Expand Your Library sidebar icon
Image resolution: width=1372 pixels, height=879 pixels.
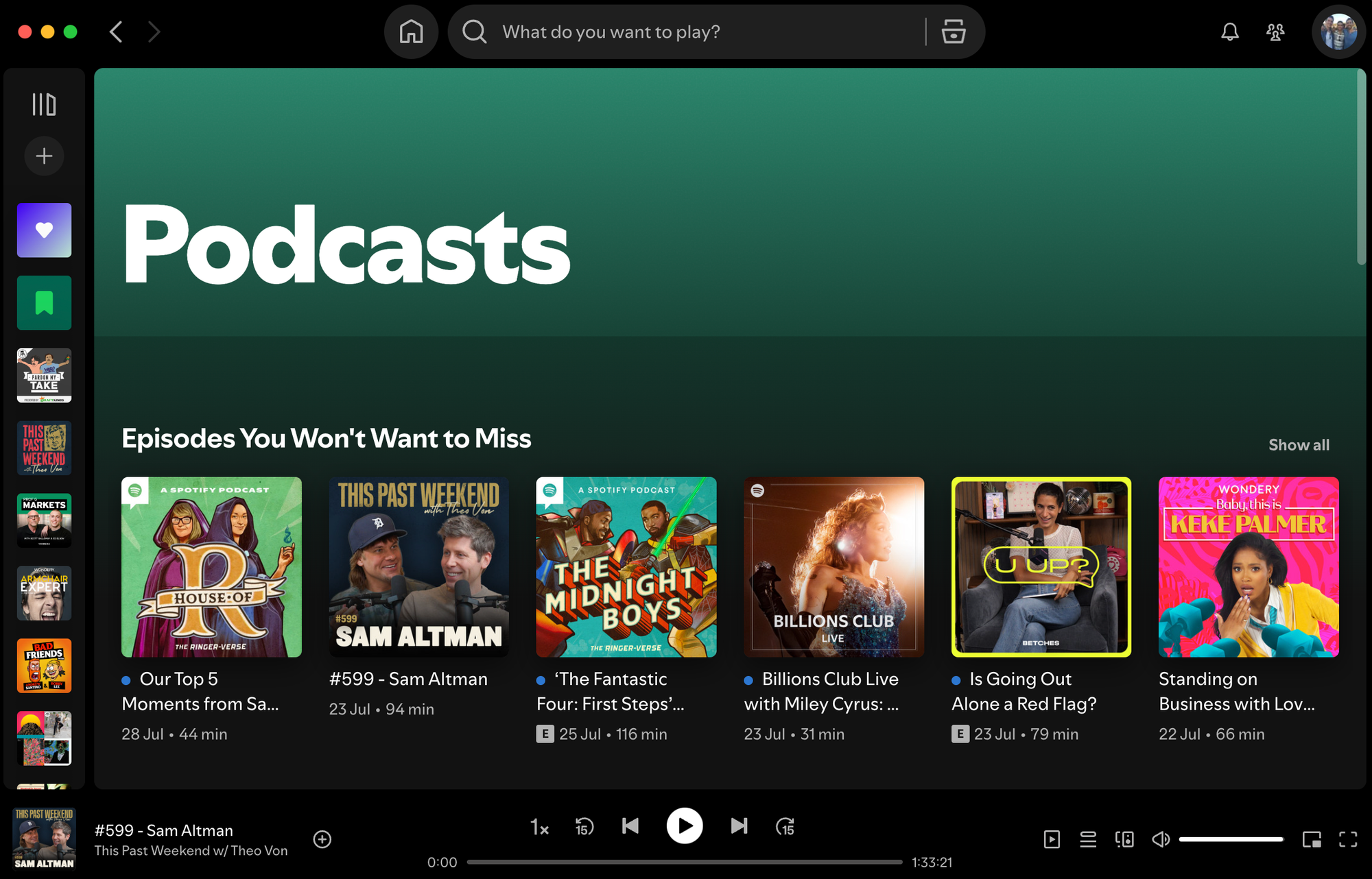point(44,104)
